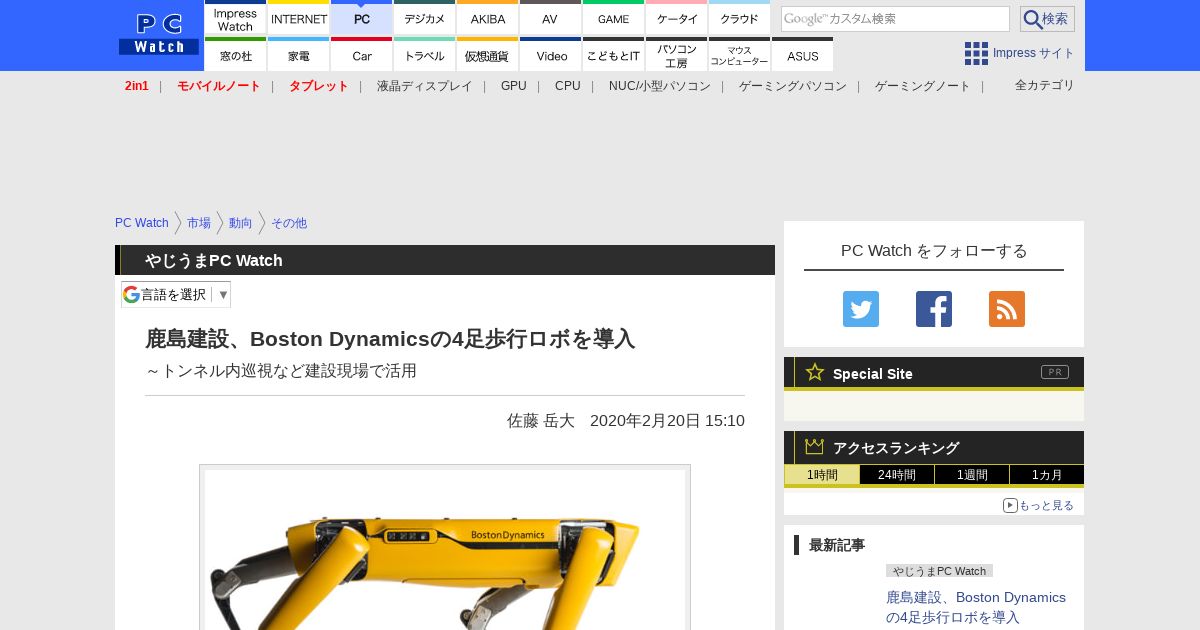
Task: Select the 液晶ディスプレイ category link
Action: (x=424, y=86)
